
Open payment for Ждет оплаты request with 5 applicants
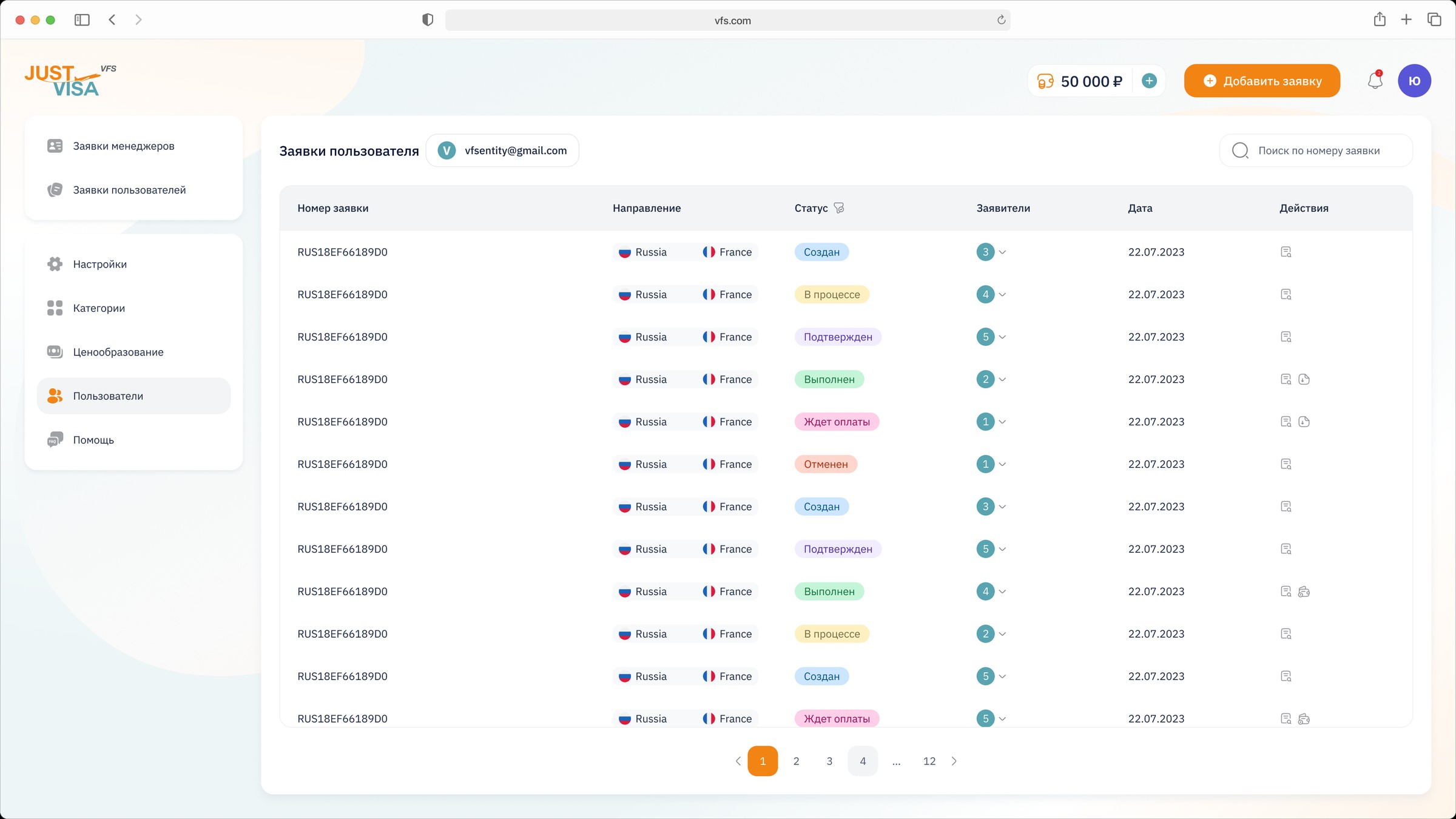pyautogui.click(x=1304, y=719)
